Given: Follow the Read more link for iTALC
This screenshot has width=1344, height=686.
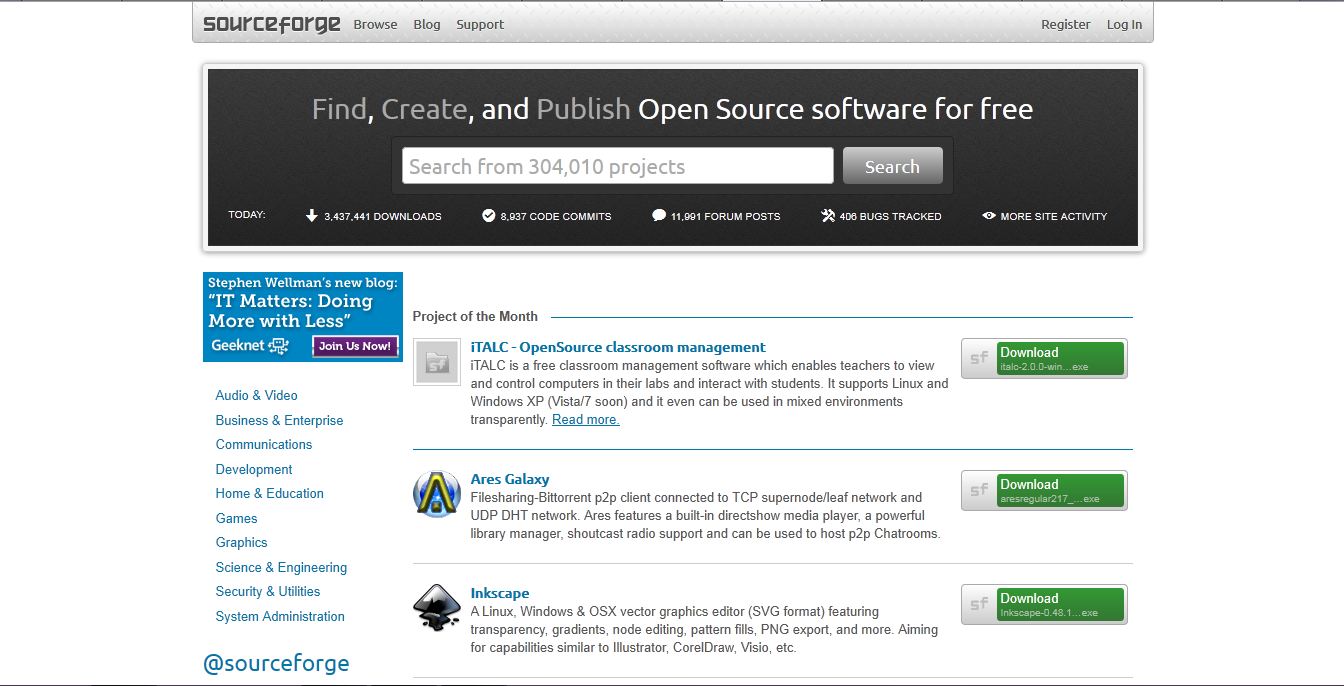Looking at the screenshot, I should click(x=586, y=420).
